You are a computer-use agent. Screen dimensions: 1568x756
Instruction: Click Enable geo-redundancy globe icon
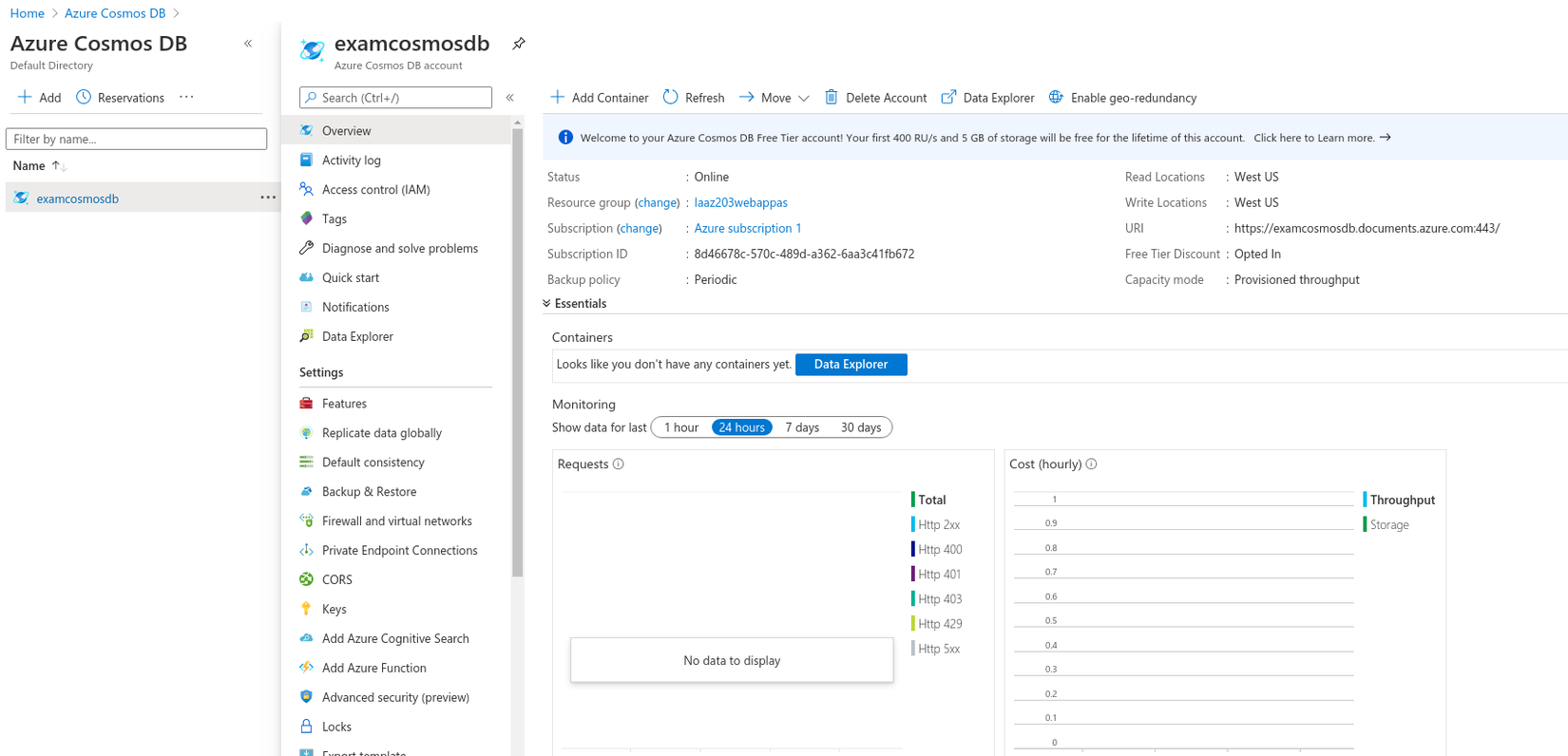point(1056,97)
